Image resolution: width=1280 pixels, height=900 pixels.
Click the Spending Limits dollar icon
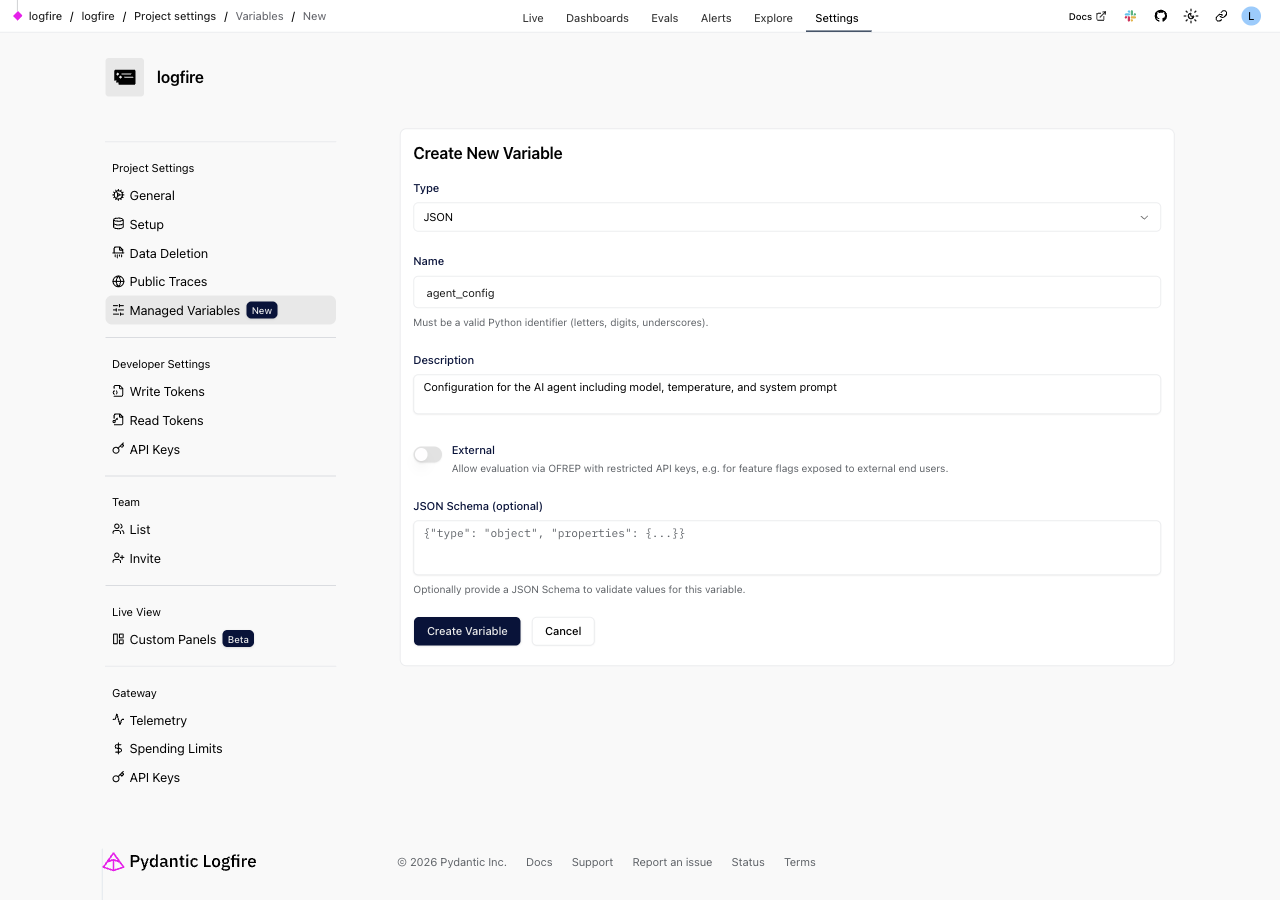tap(118, 748)
